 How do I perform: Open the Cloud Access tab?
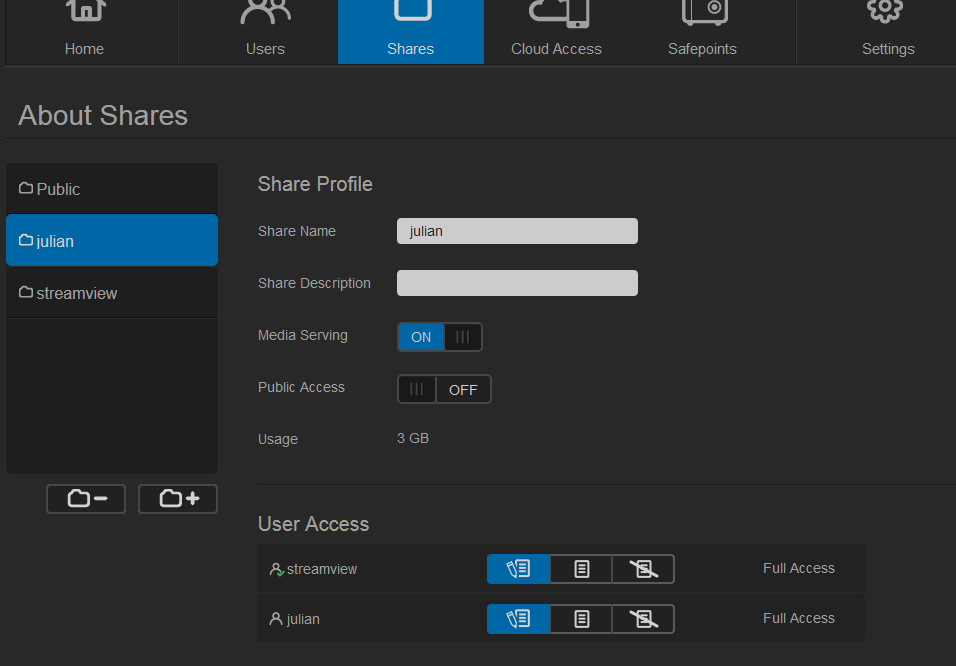556,32
